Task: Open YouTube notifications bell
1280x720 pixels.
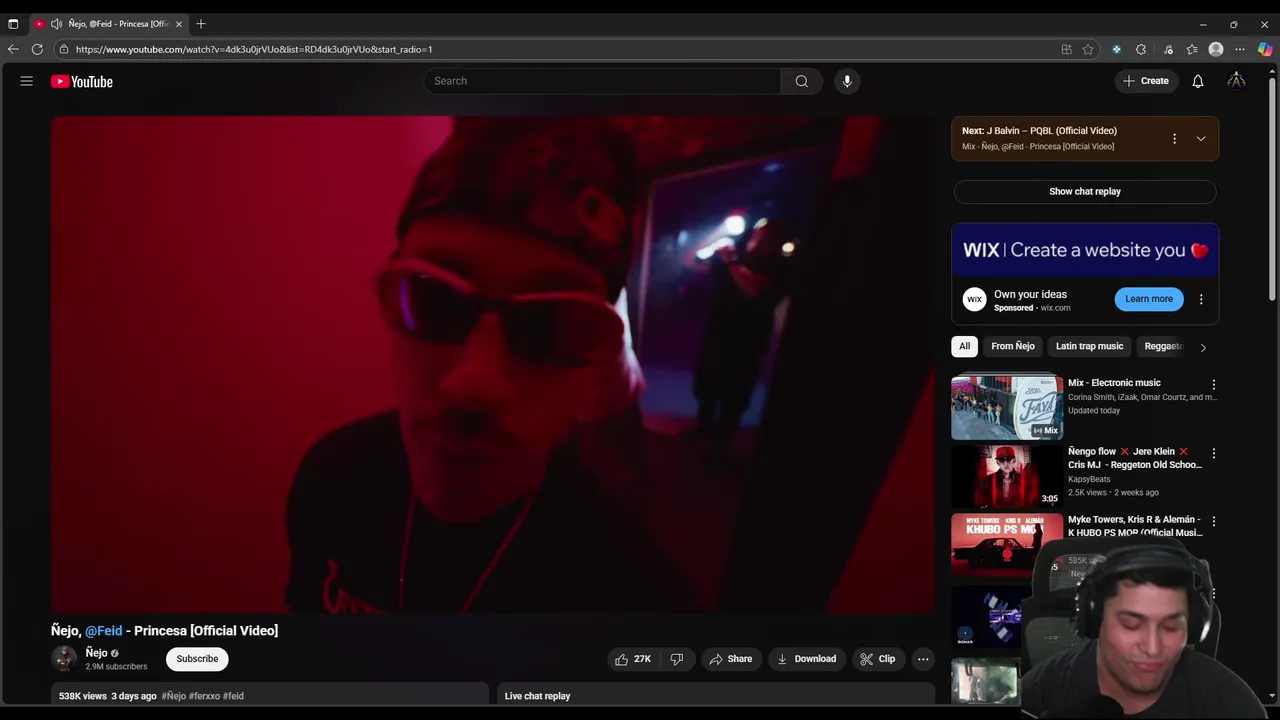Action: pos(1197,81)
